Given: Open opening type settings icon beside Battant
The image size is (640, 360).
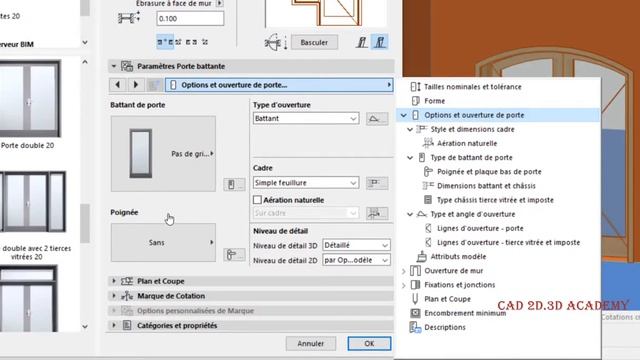Looking at the screenshot, I should click(377, 119).
